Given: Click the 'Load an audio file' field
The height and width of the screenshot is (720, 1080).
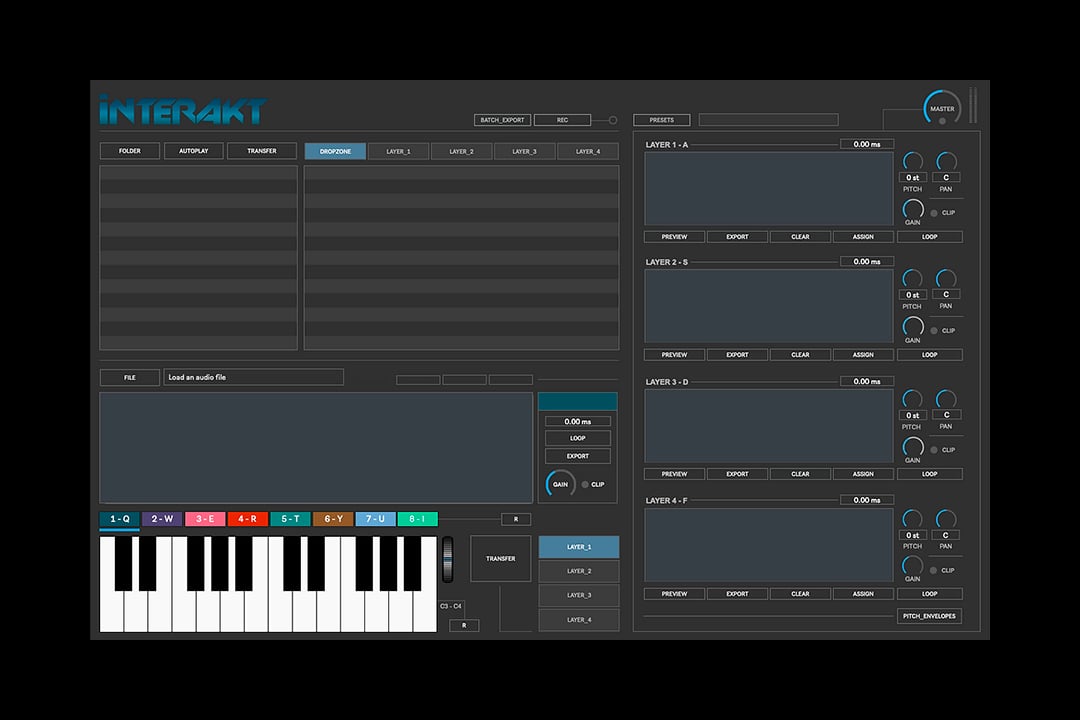Looking at the screenshot, I should point(253,378).
